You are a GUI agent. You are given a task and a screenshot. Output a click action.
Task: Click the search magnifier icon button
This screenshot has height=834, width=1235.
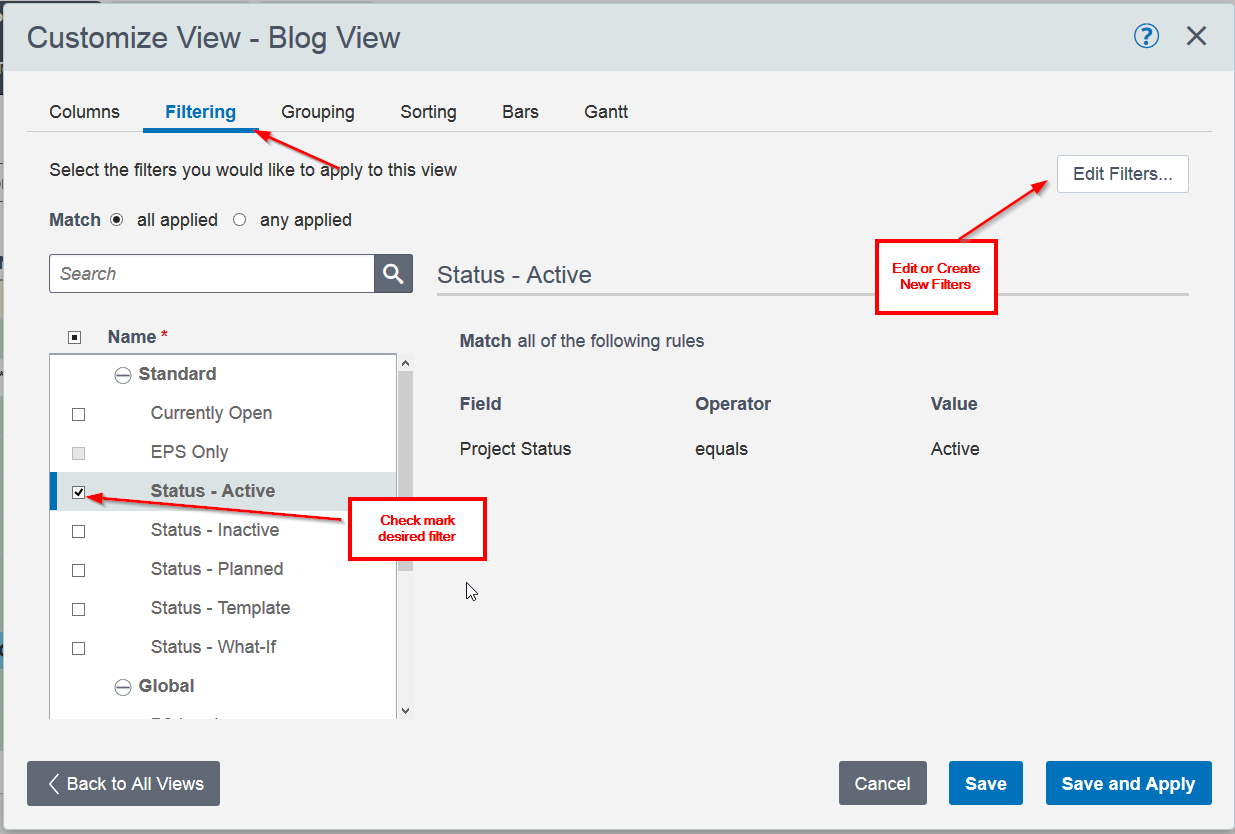pos(393,274)
